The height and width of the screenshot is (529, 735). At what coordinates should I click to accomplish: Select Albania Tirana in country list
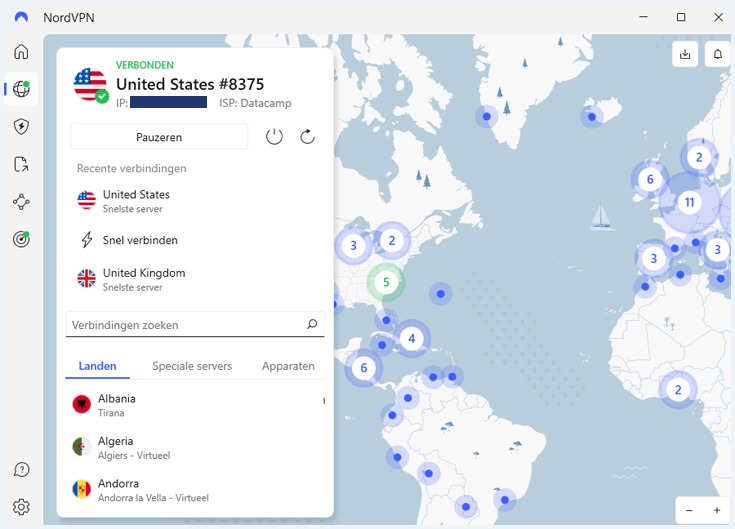tap(195, 405)
